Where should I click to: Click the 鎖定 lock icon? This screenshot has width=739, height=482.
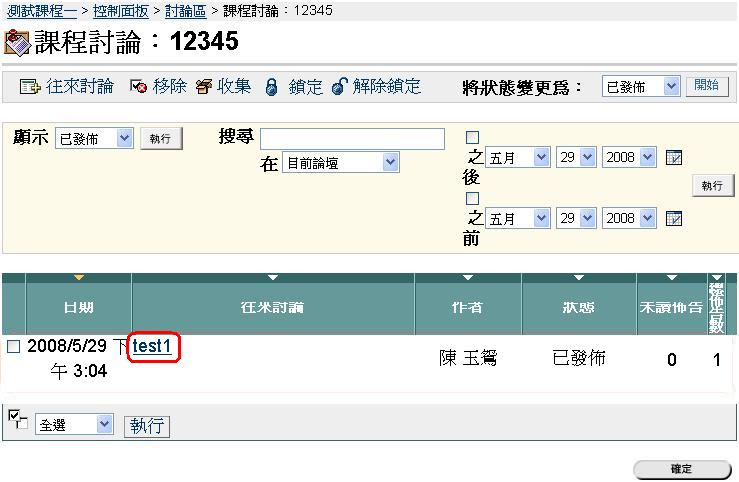click(271, 87)
